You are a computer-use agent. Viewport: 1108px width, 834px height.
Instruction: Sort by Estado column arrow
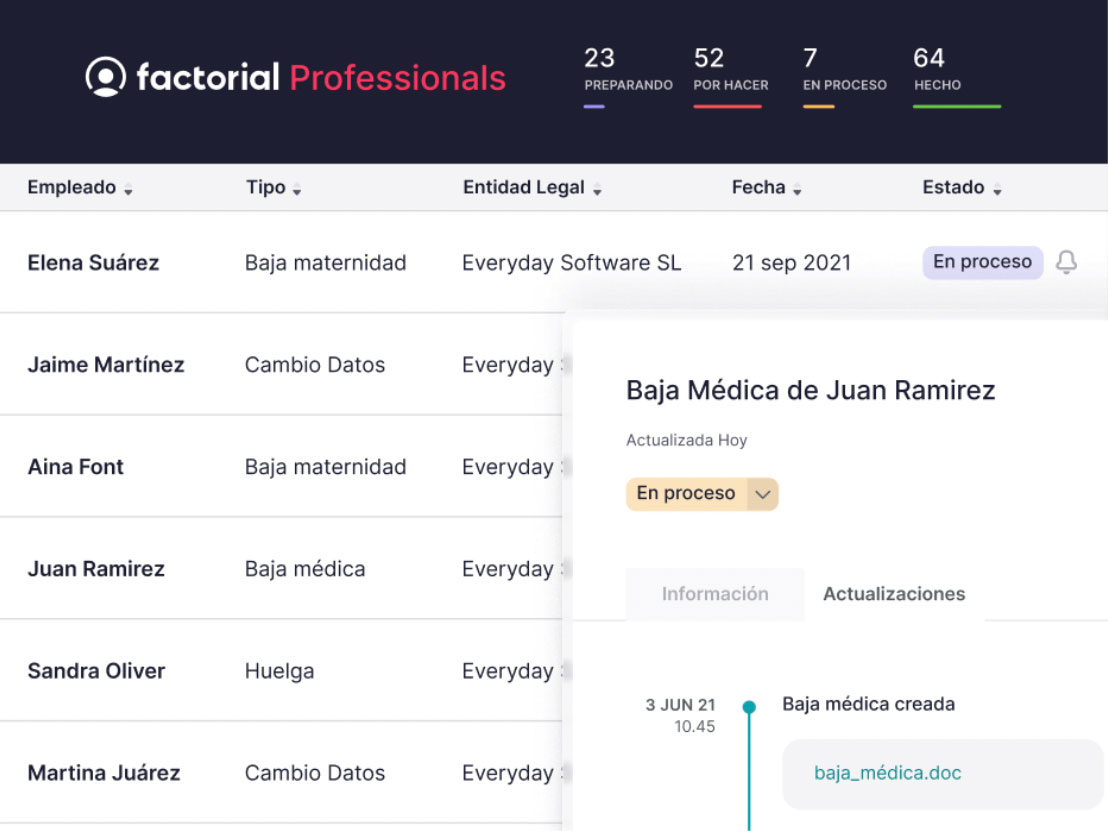tap(997, 190)
